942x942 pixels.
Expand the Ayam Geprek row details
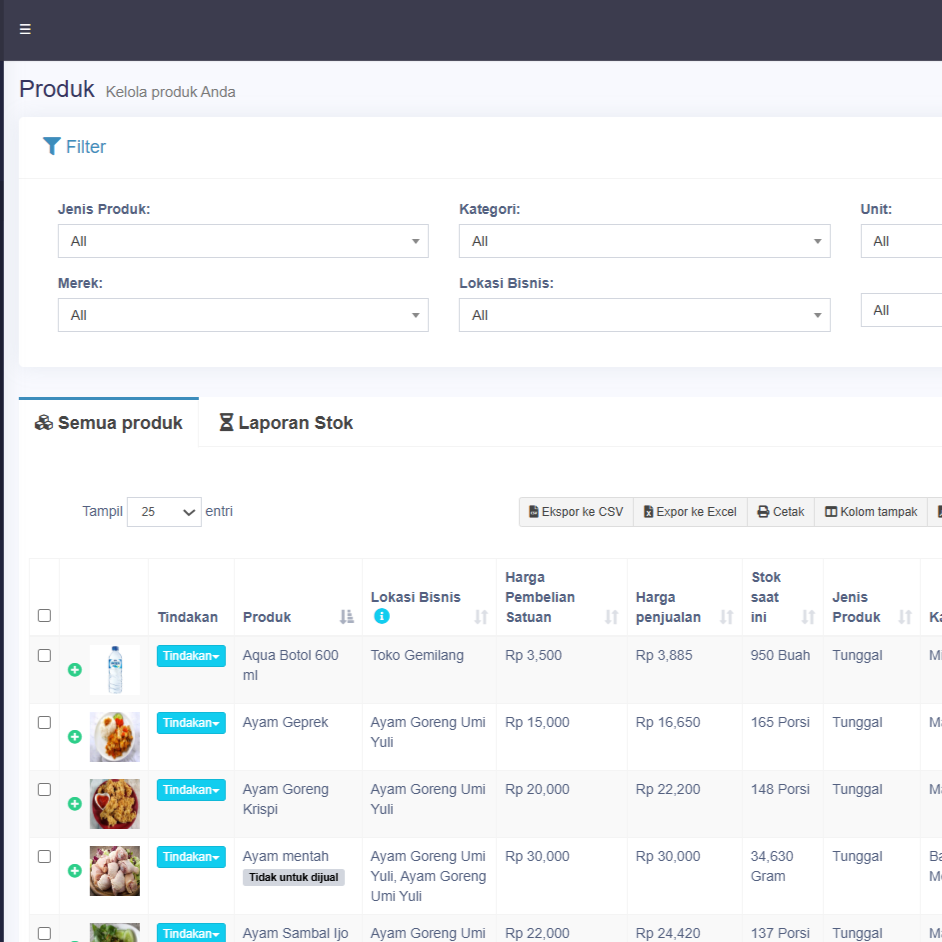[x=74, y=737]
